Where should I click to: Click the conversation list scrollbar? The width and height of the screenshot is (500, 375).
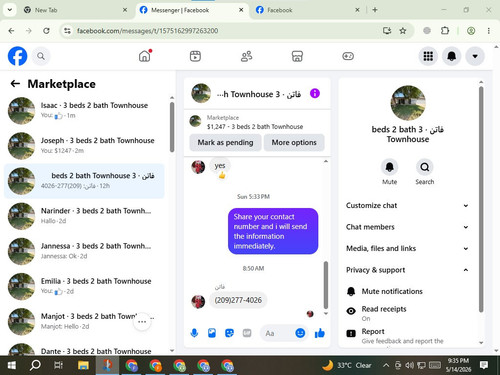click(172, 127)
